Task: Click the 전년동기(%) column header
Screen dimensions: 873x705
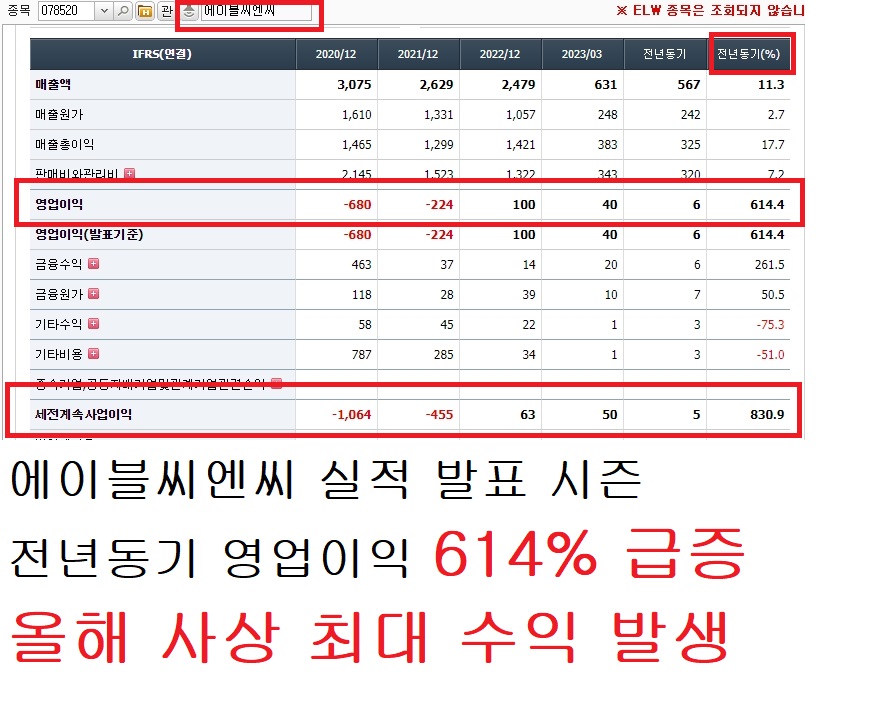Action: [x=748, y=54]
